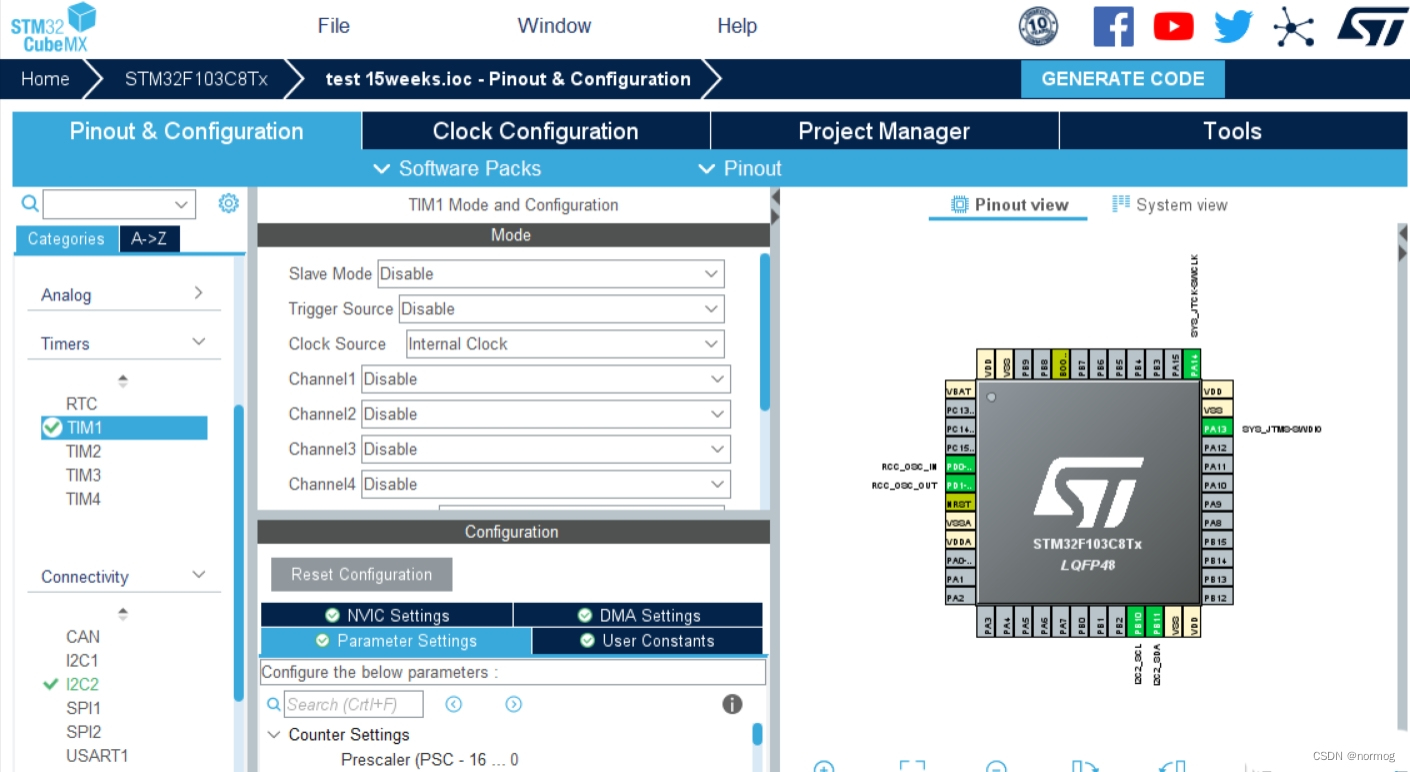Open the User Constants tab

(x=647, y=641)
